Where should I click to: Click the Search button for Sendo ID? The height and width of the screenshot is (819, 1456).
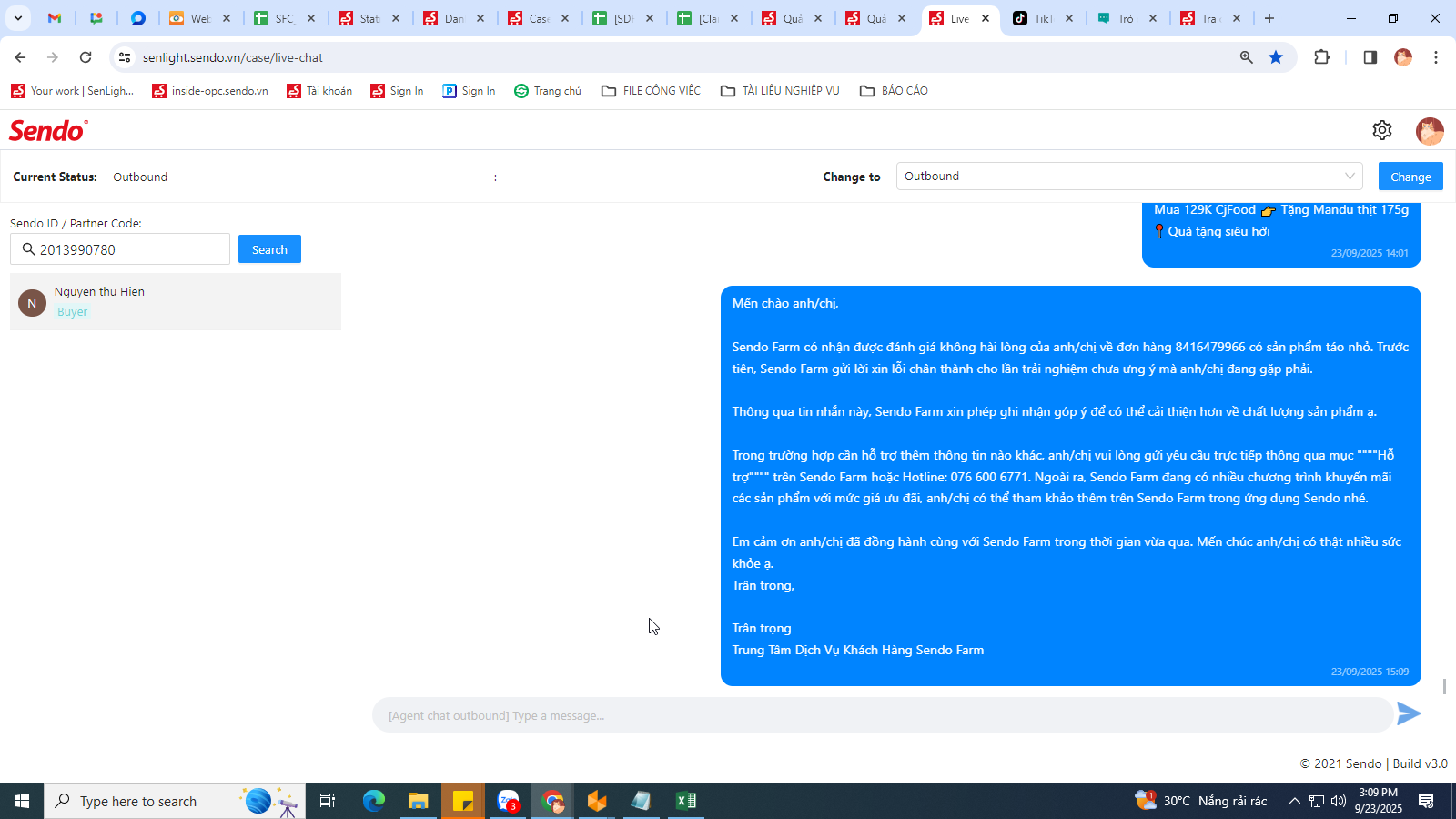point(269,249)
